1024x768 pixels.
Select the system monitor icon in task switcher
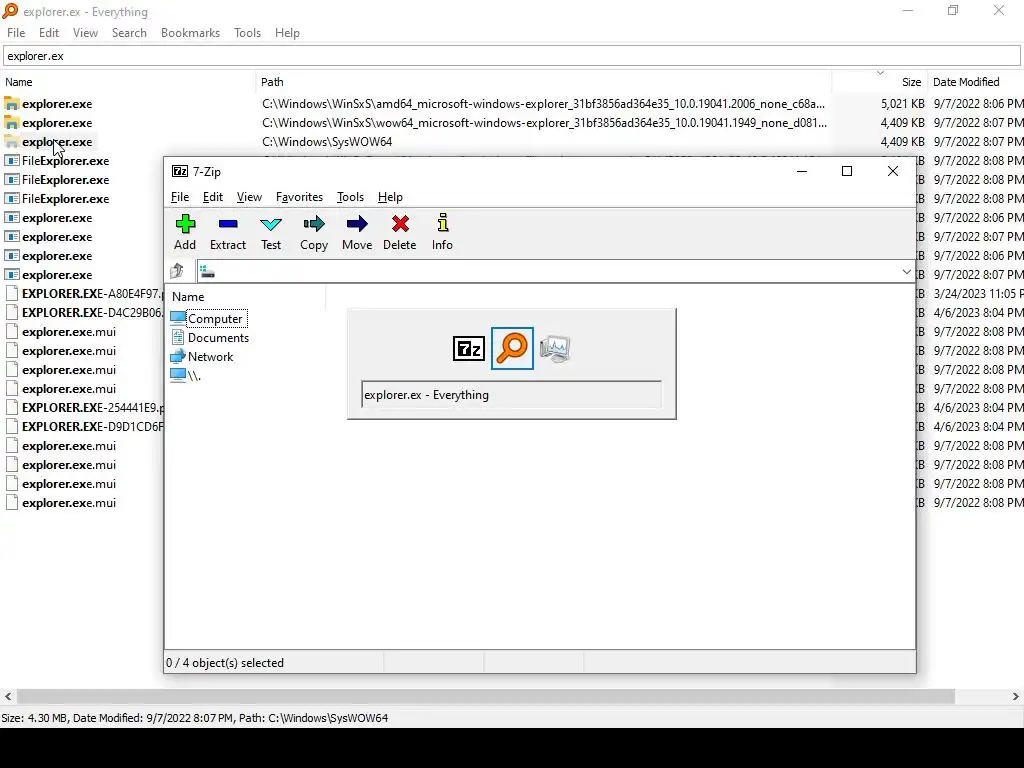[x=555, y=349]
